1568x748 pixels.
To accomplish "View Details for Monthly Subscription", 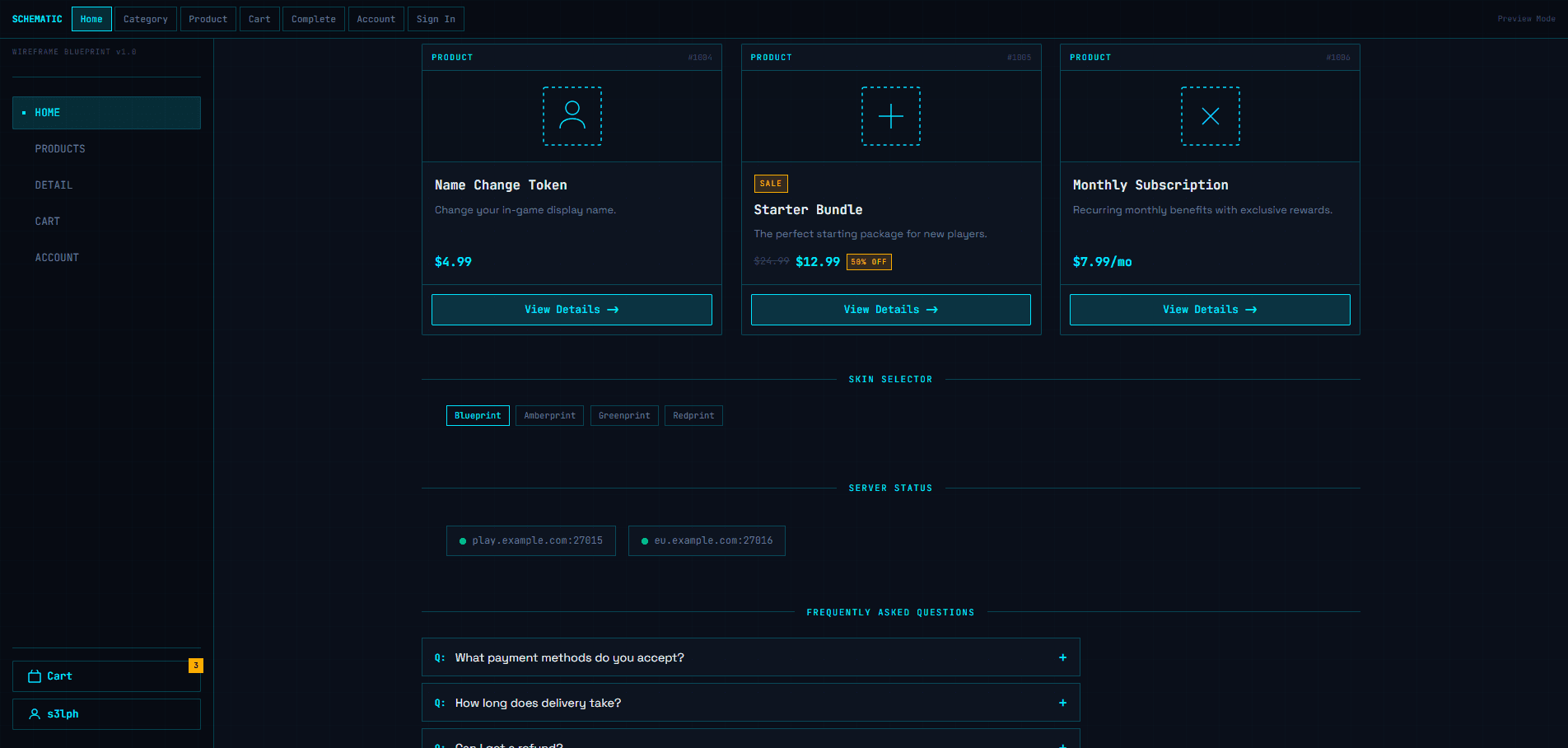I will pos(1210,310).
